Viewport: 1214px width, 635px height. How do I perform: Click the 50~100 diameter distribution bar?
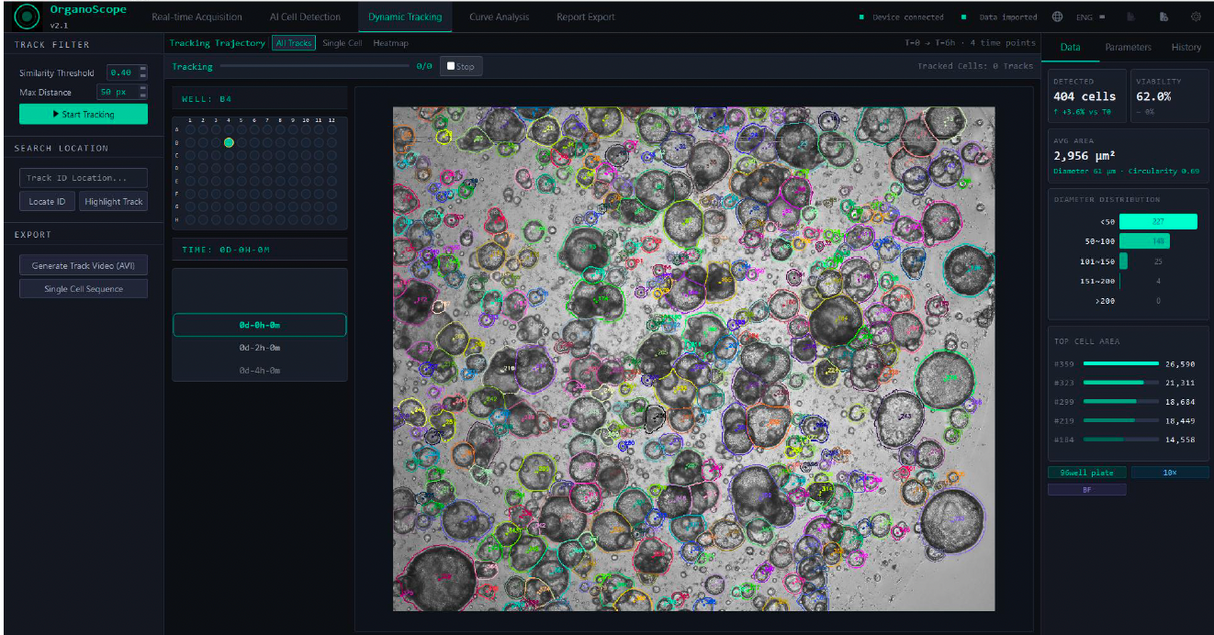click(x=1144, y=241)
